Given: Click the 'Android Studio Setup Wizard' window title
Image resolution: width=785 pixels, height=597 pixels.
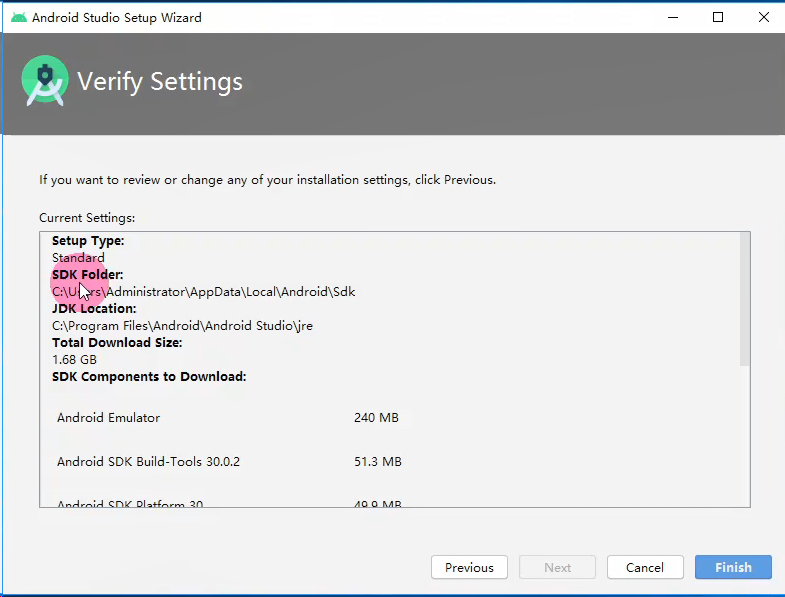Looking at the screenshot, I should pyautogui.click(x=117, y=18).
